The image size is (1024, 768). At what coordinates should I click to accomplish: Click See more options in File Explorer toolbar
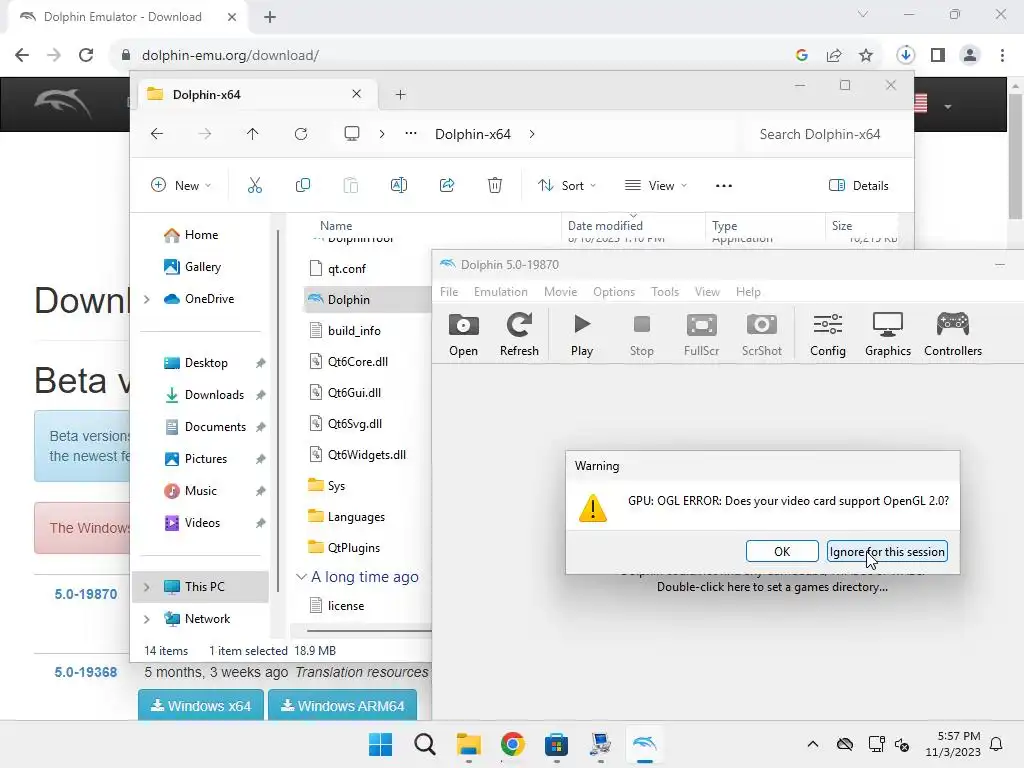(724, 185)
